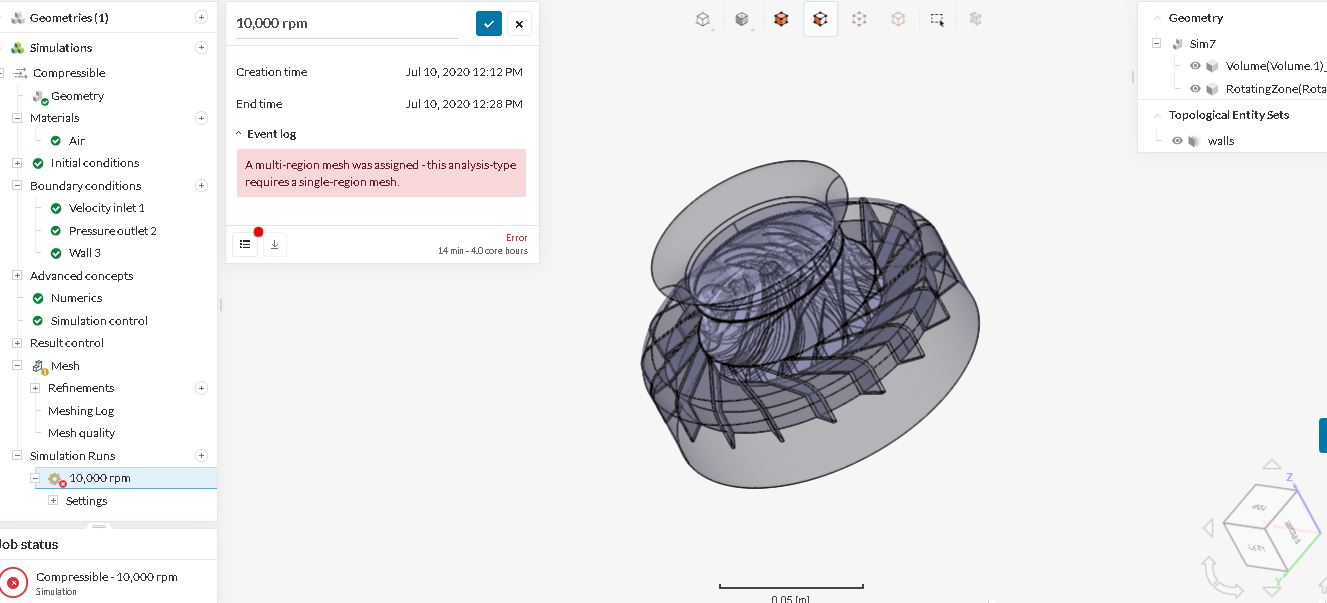Open the Air material

[x=77, y=141]
